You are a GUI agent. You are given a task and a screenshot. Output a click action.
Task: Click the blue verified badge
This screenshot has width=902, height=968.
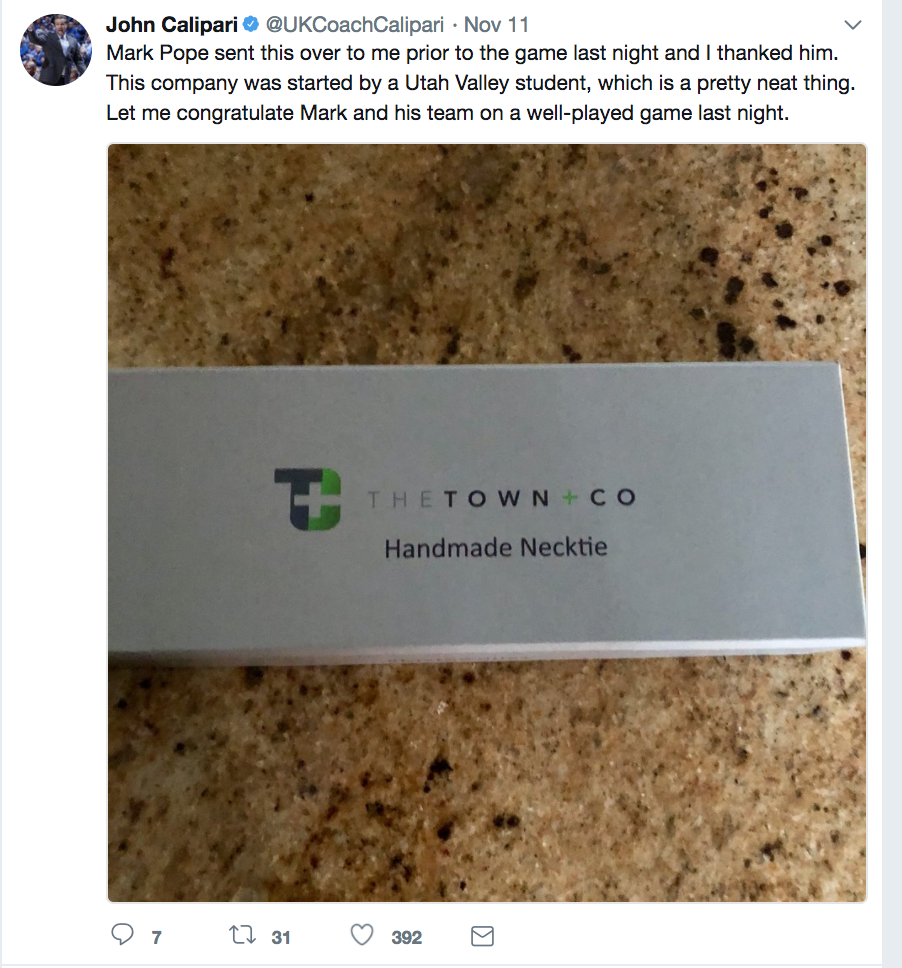pyautogui.click(x=251, y=25)
